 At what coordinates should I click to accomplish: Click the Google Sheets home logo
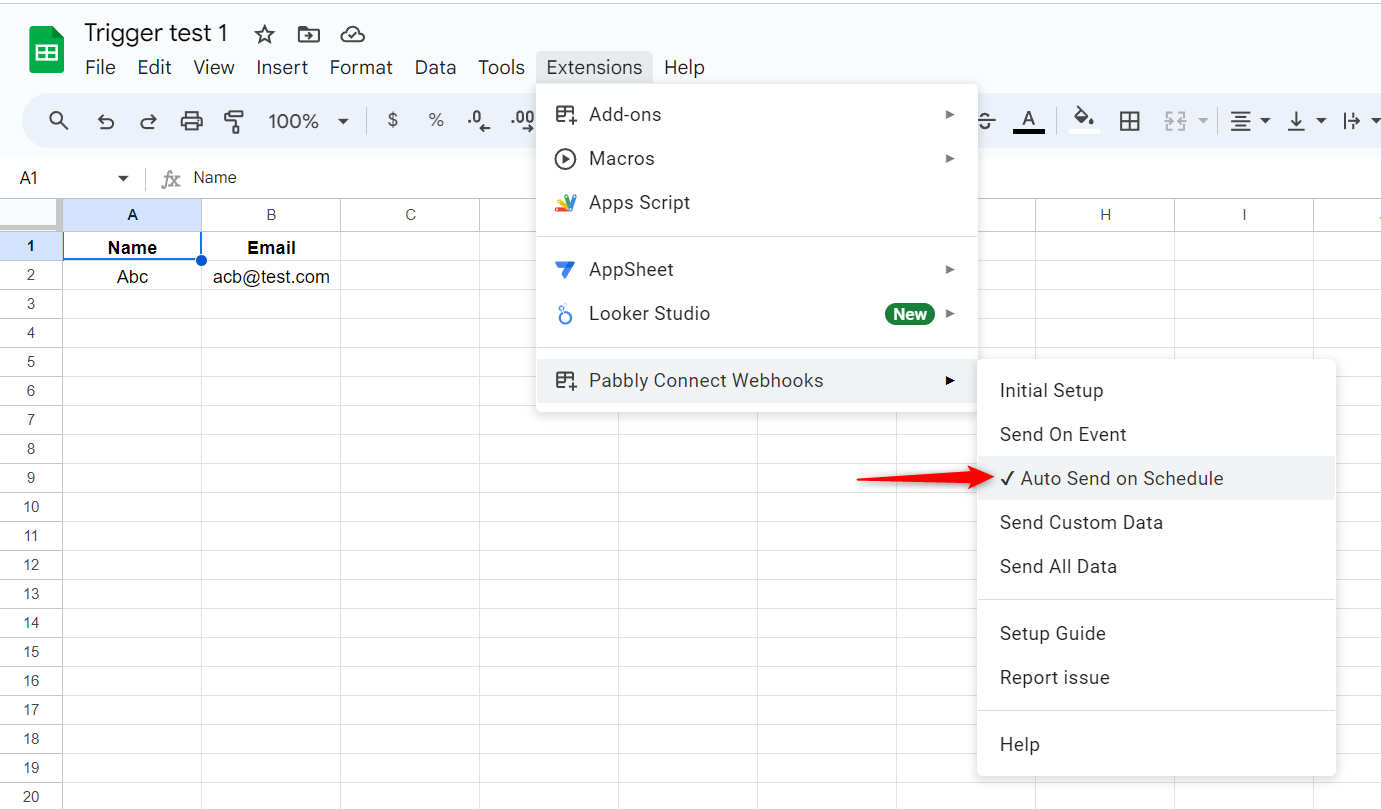pos(46,50)
